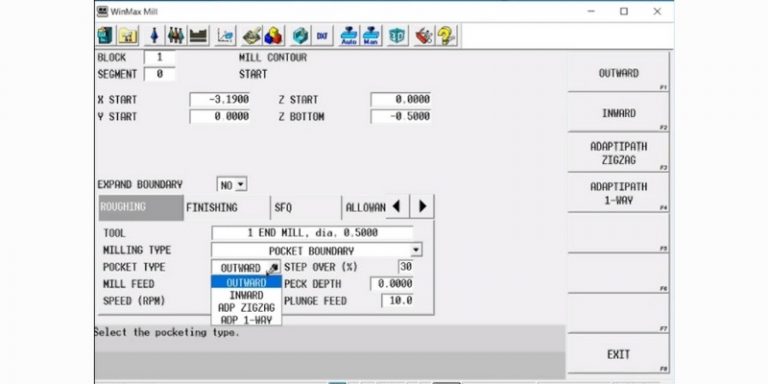Expand the Expand Boundary NO dropdown

(232, 185)
